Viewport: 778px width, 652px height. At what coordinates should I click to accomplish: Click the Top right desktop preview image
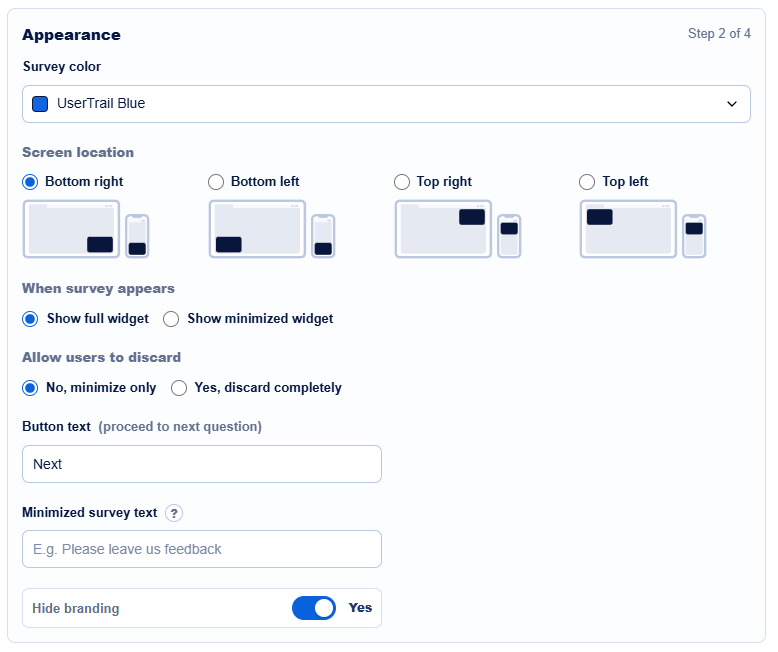tap(443, 229)
